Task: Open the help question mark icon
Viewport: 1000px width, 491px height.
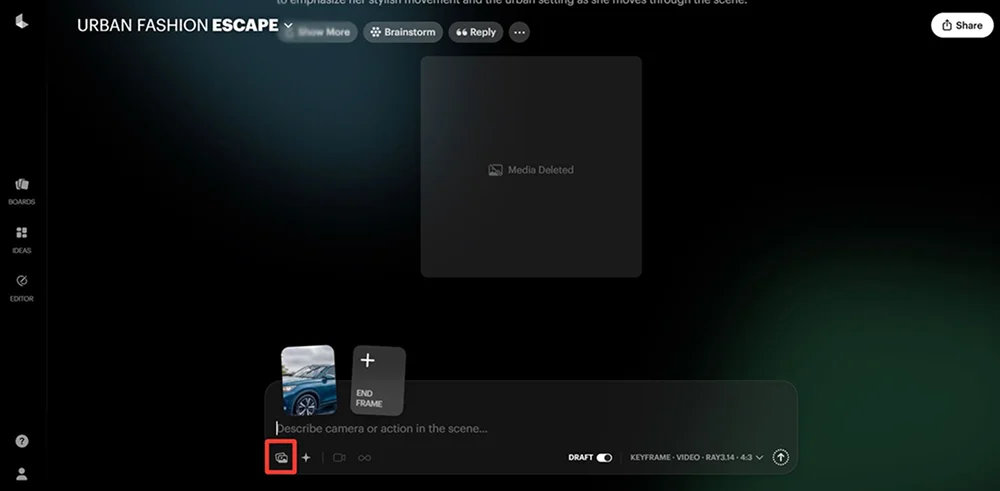Action: [x=22, y=441]
